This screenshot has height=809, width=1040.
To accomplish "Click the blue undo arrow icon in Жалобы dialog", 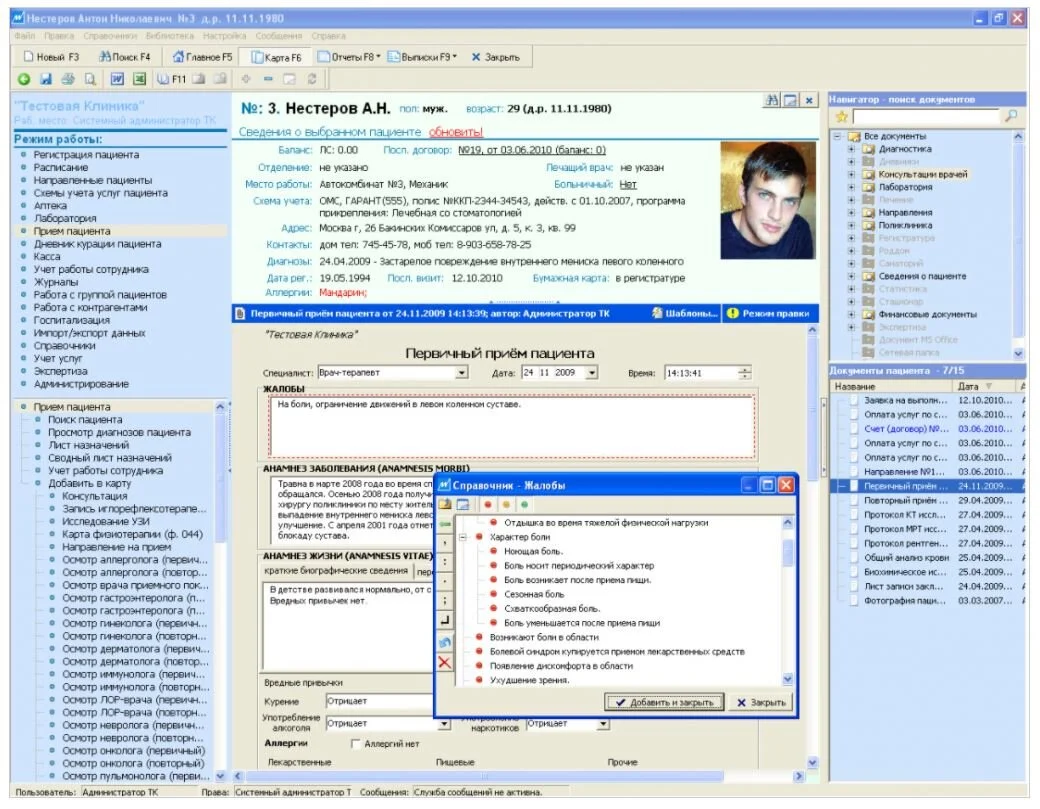I will (x=444, y=642).
